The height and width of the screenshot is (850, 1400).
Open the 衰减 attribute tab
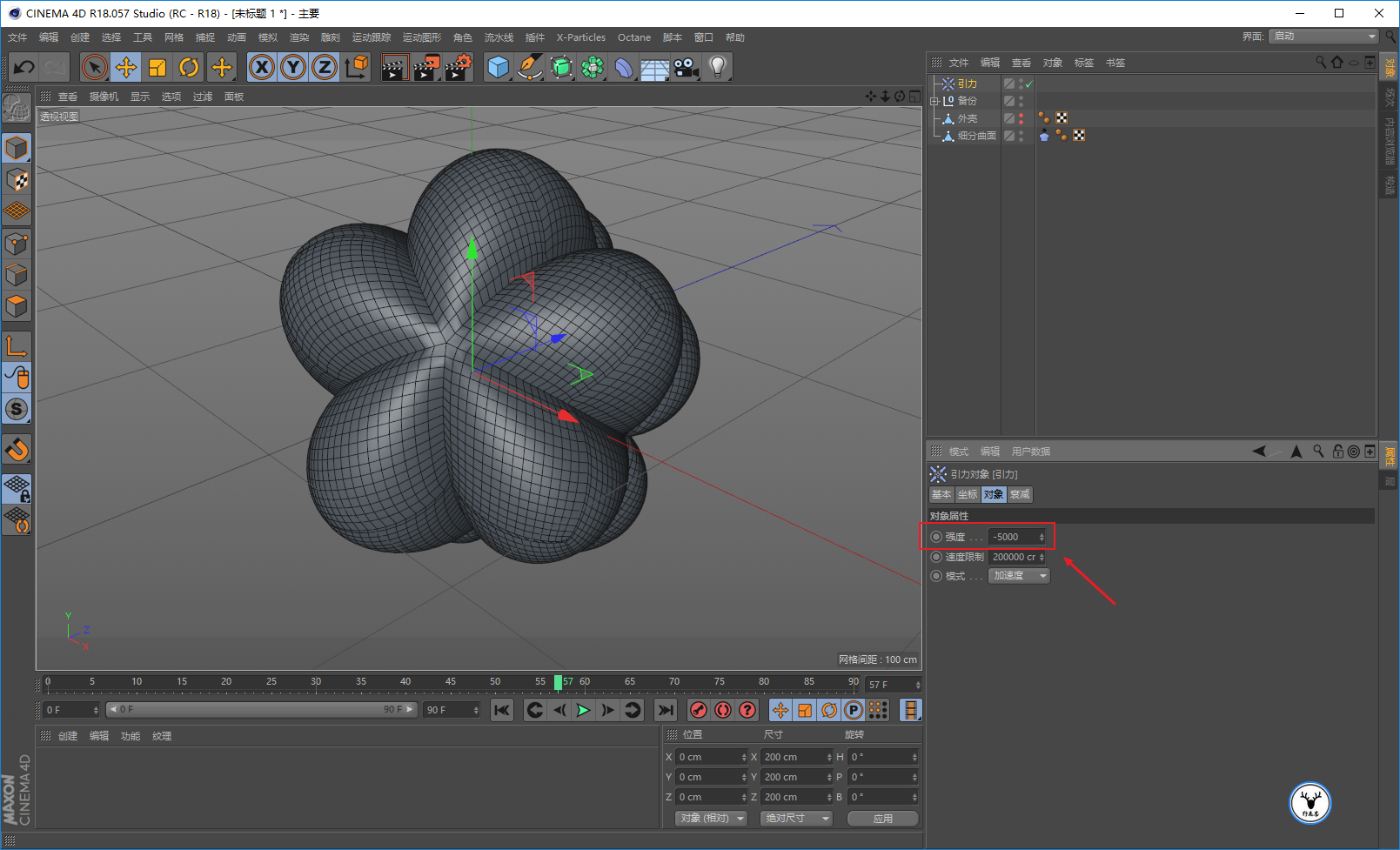click(x=1020, y=494)
